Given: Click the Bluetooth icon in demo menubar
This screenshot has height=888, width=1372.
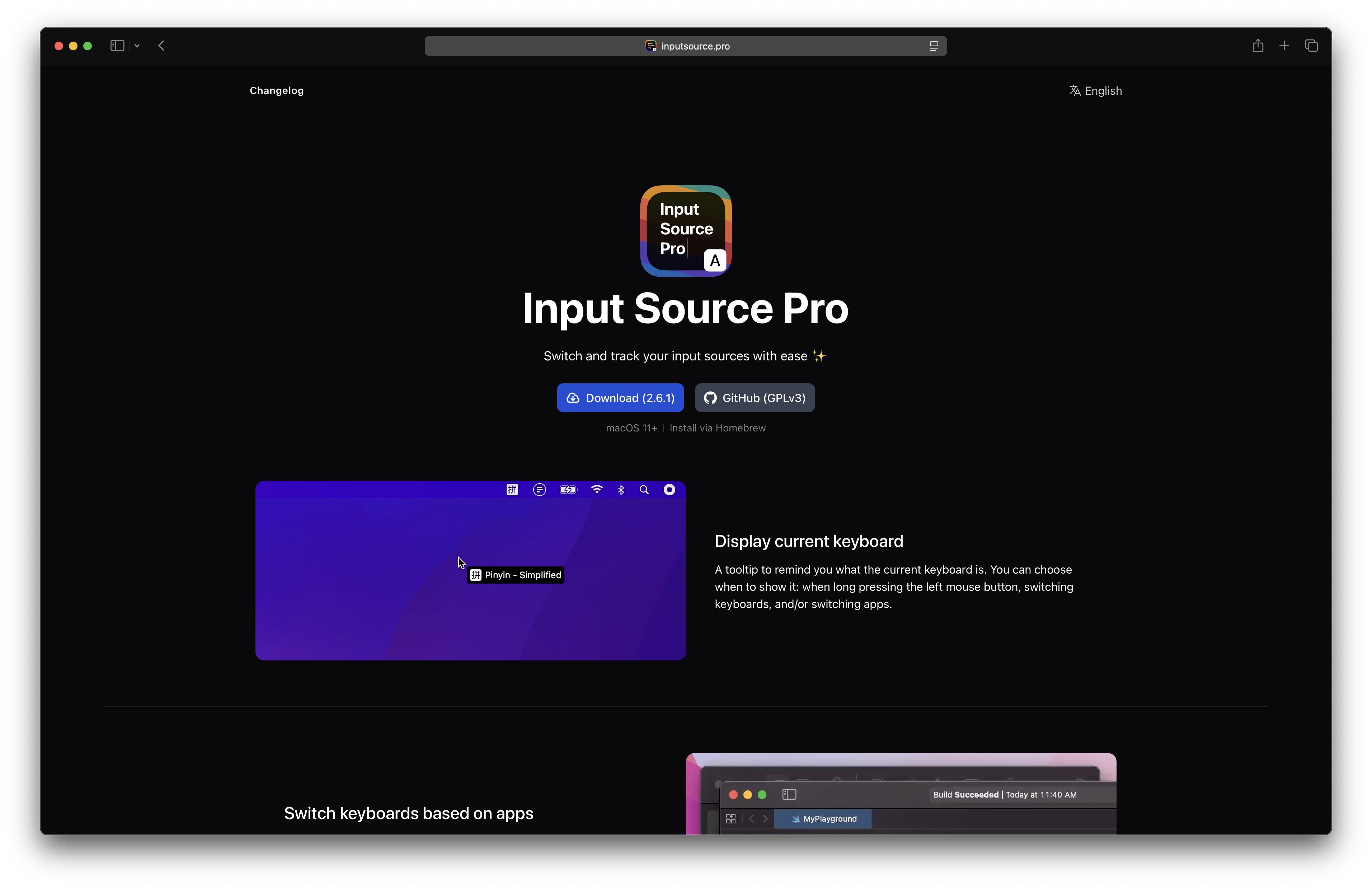Looking at the screenshot, I should tap(621, 490).
